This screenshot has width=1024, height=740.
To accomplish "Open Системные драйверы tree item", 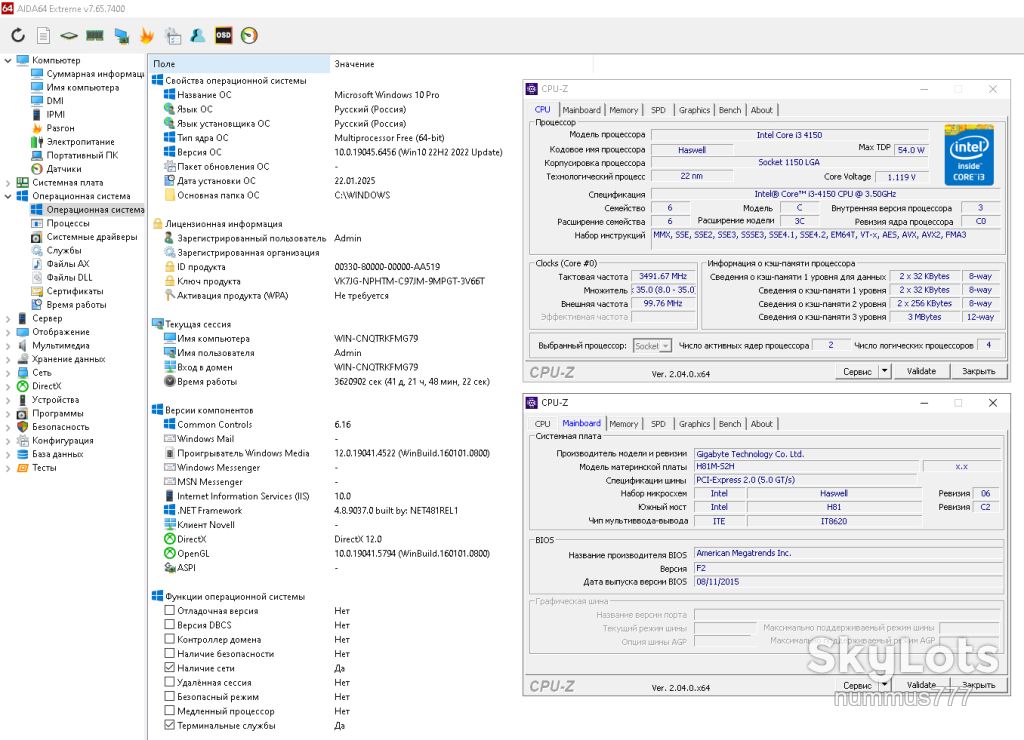I will point(92,237).
